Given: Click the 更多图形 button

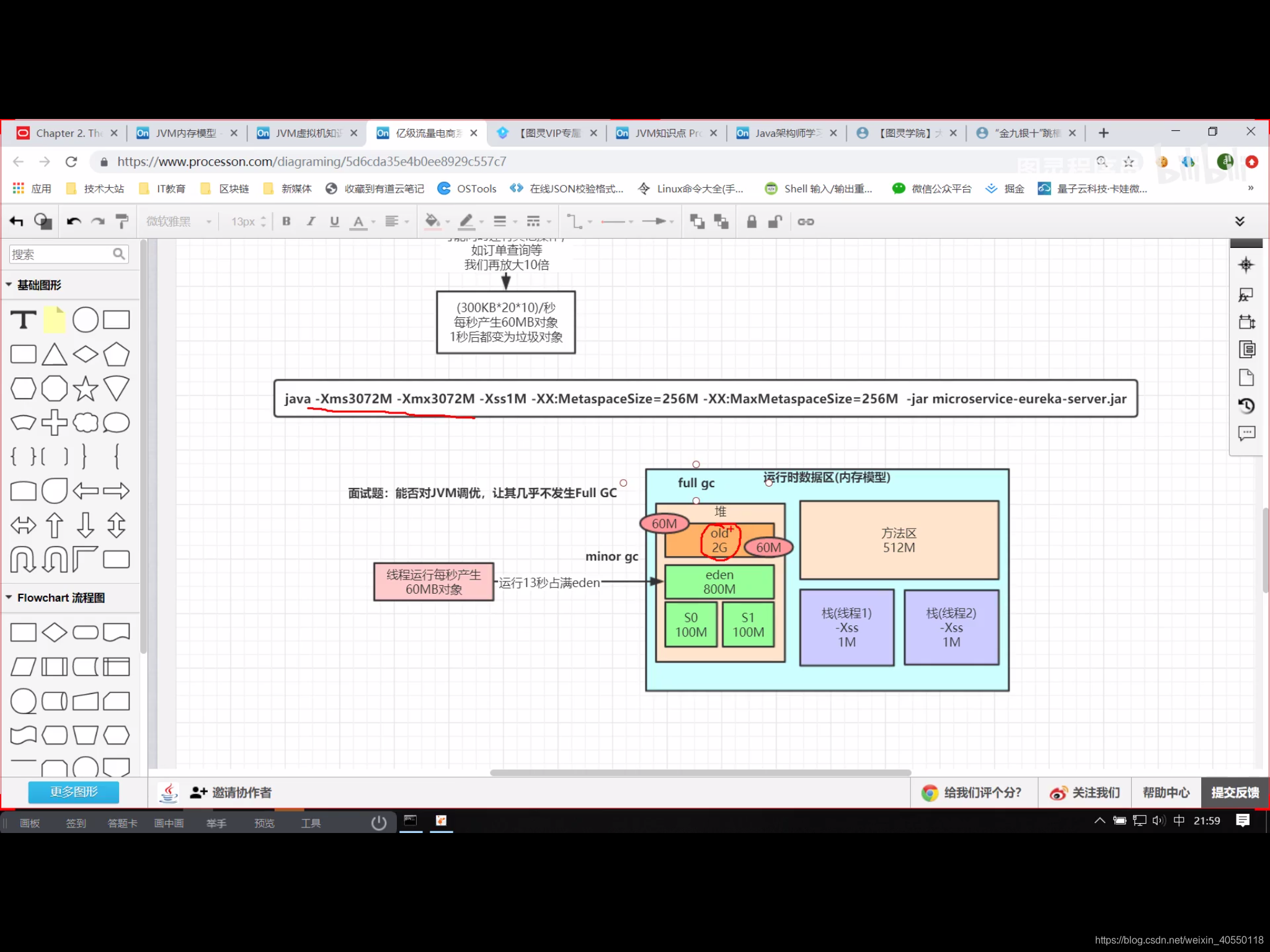Looking at the screenshot, I should [74, 792].
